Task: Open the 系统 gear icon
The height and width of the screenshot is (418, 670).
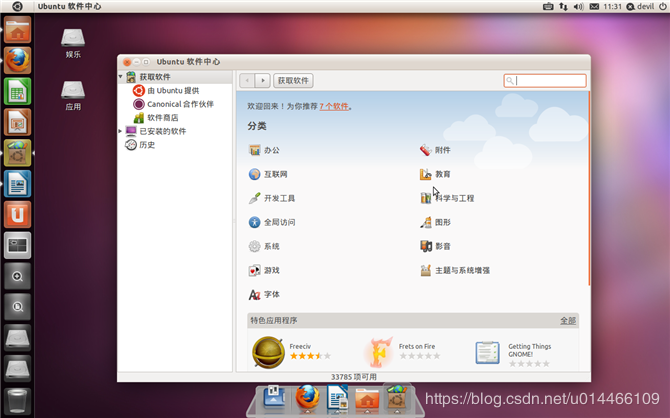Action: point(255,246)
